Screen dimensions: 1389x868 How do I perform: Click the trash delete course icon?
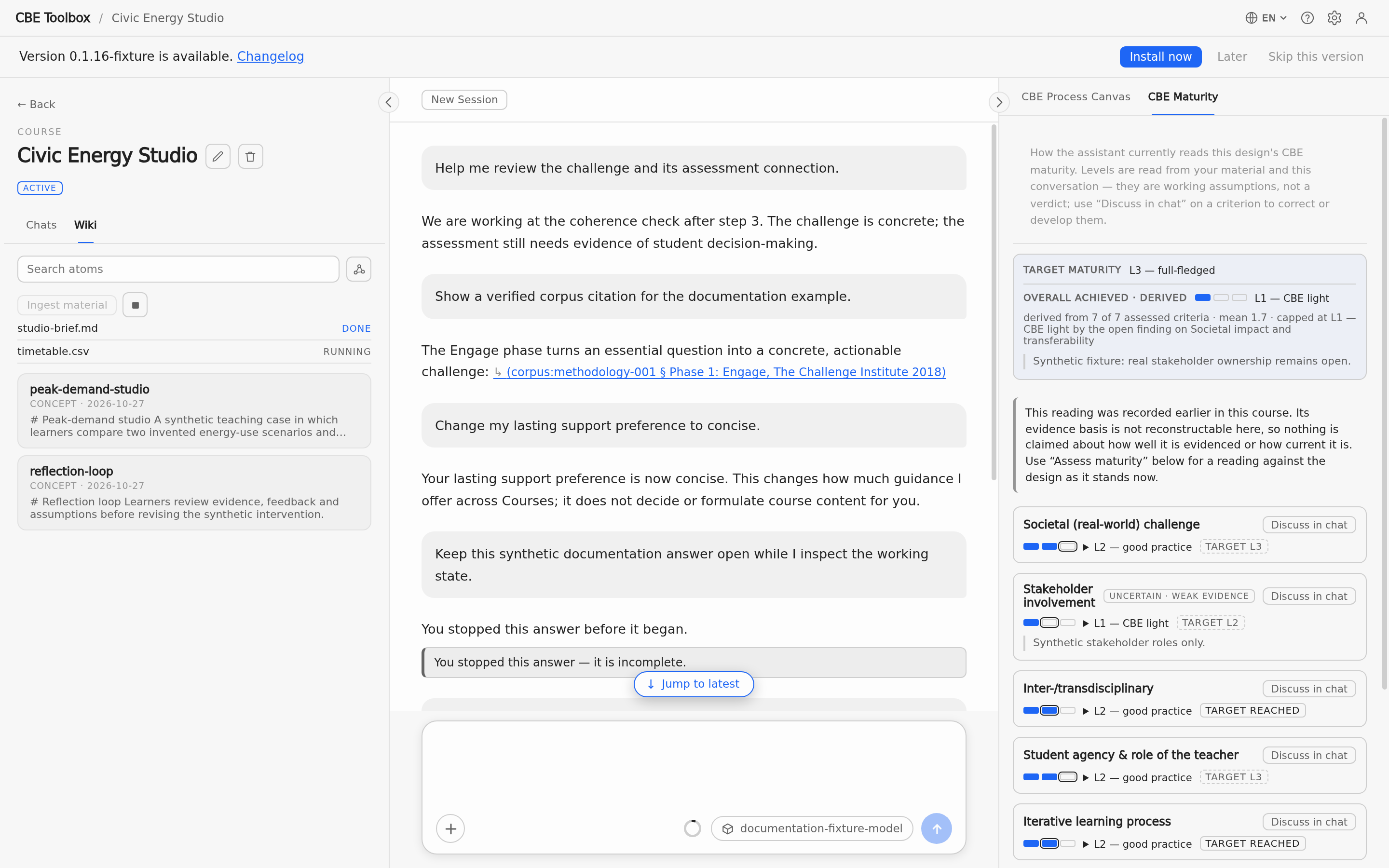click(250, 156)
